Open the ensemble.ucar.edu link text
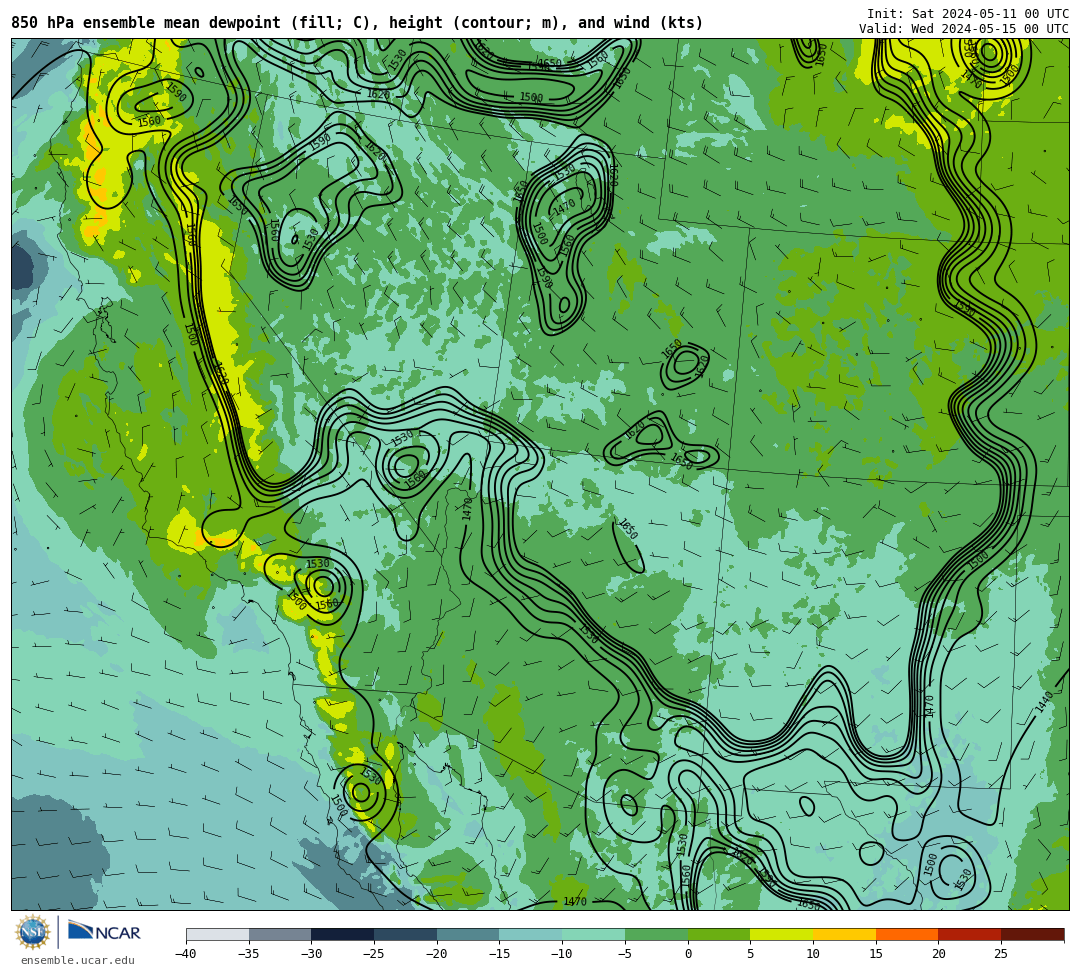1080x973 pixels. tap(78, 961)
